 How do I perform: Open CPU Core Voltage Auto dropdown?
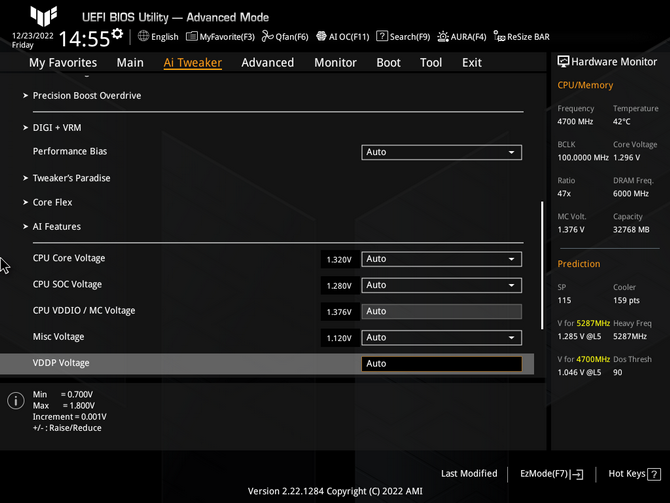point(441,259)
